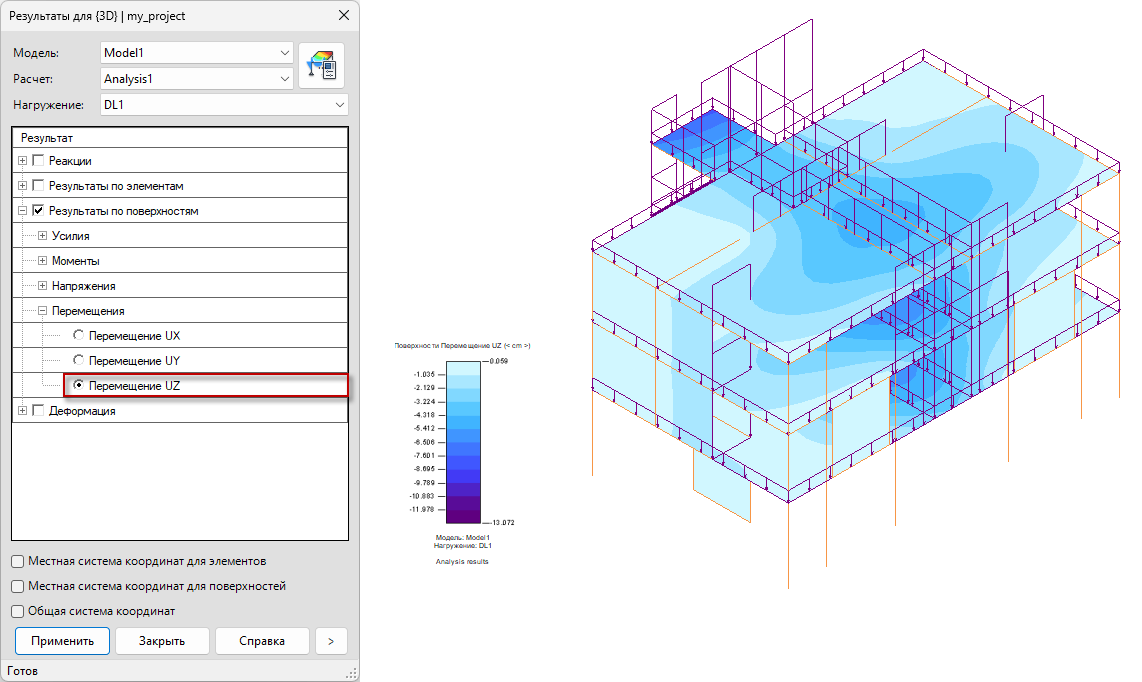Image resolution: width=1142 pixels, height=682 pixels.
Task: Open the Расчет Analysis1 dropdown
Action: coord(197,79)
